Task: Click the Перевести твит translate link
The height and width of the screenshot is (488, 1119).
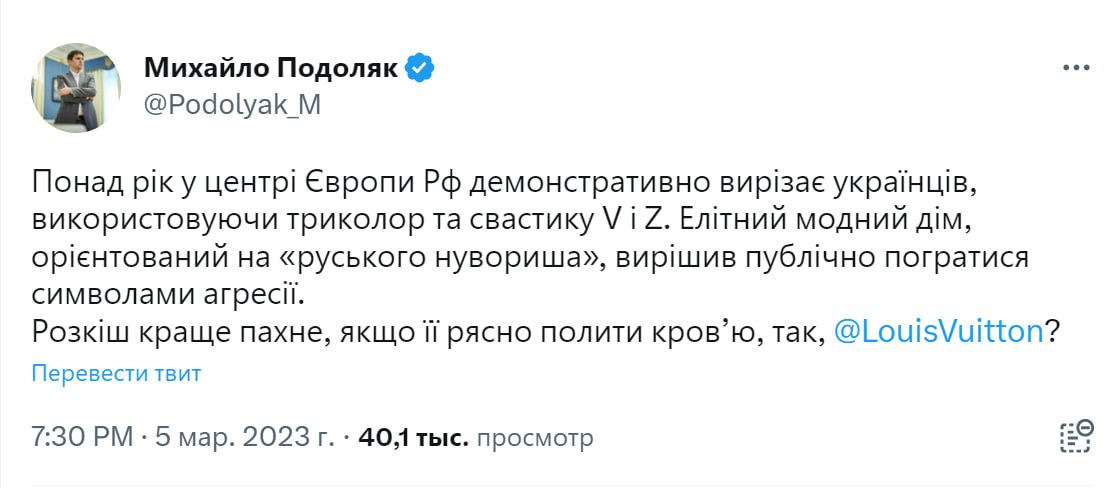Action: 116,374
